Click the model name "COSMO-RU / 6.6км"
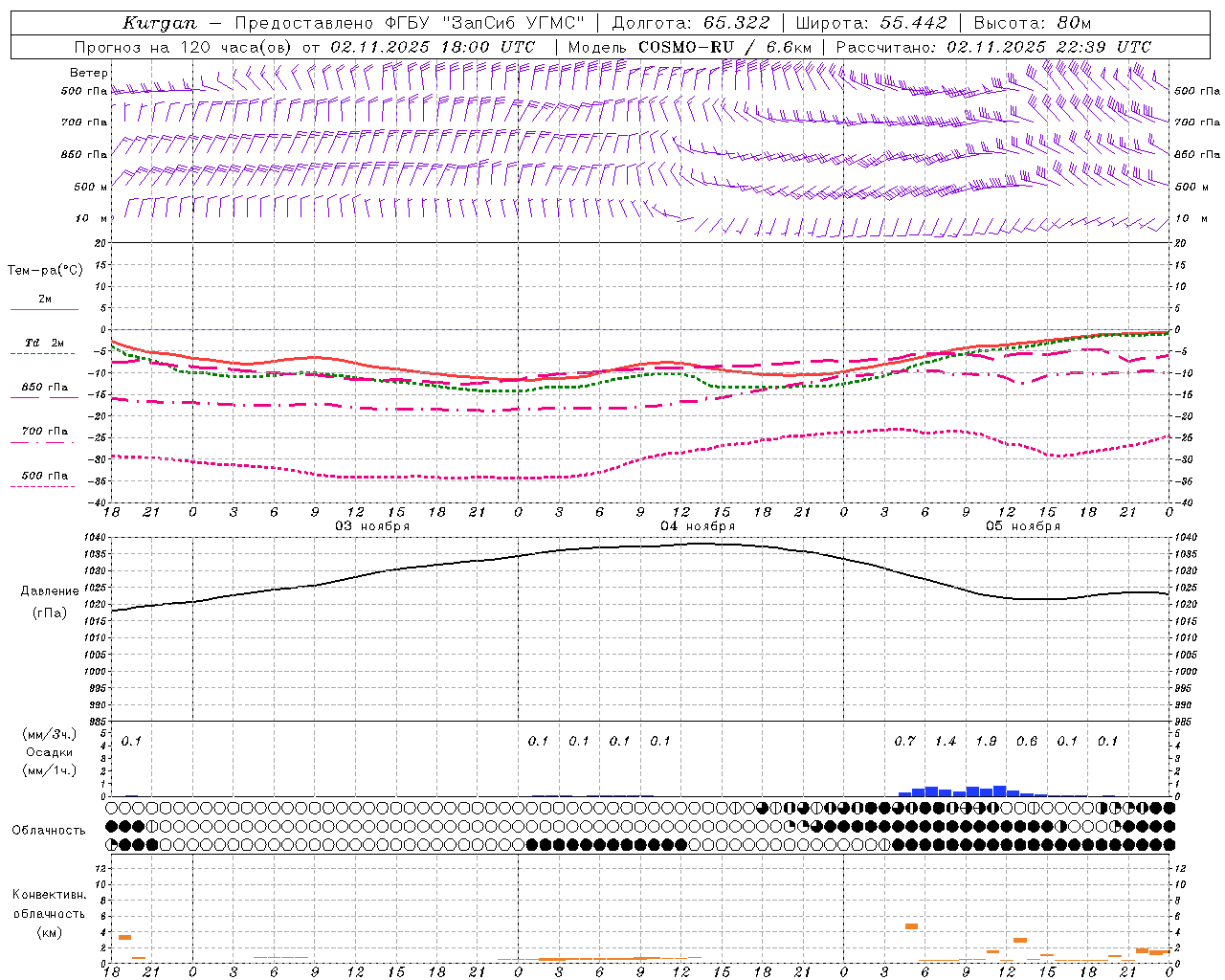This screenshot has height=980, width=1225. click(725, 47)
